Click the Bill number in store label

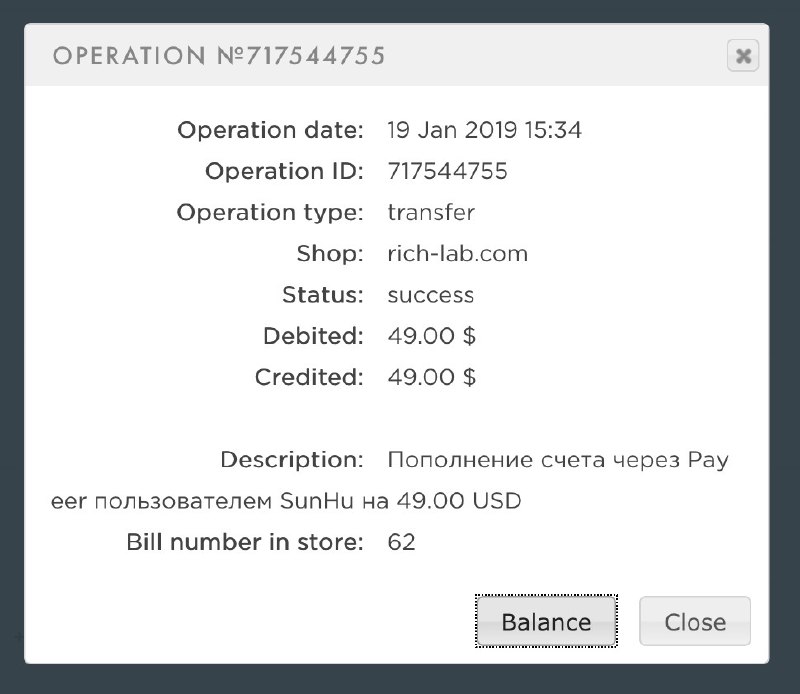pos(244,543)
